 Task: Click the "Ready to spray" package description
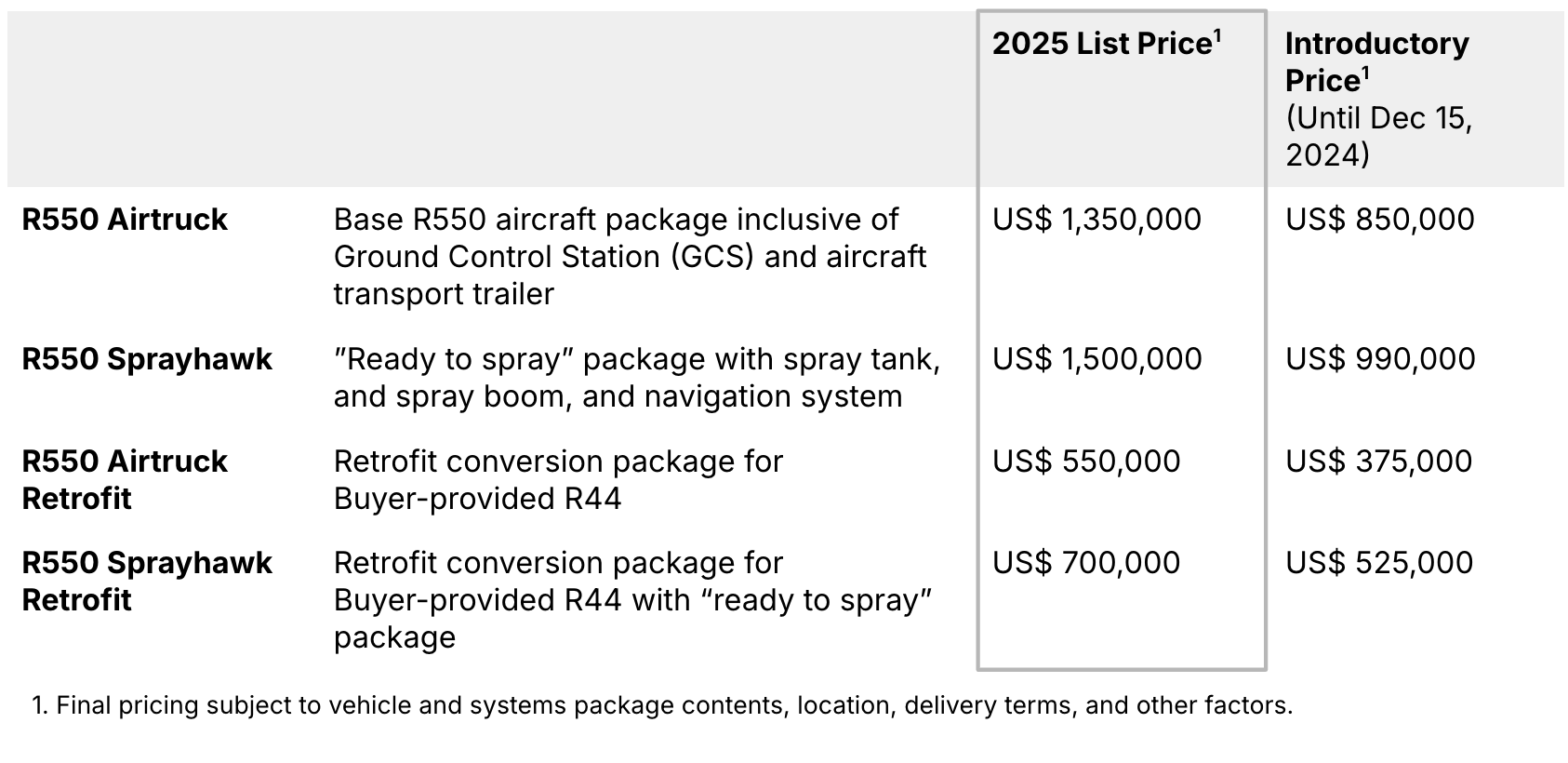(x=636, y=378)
